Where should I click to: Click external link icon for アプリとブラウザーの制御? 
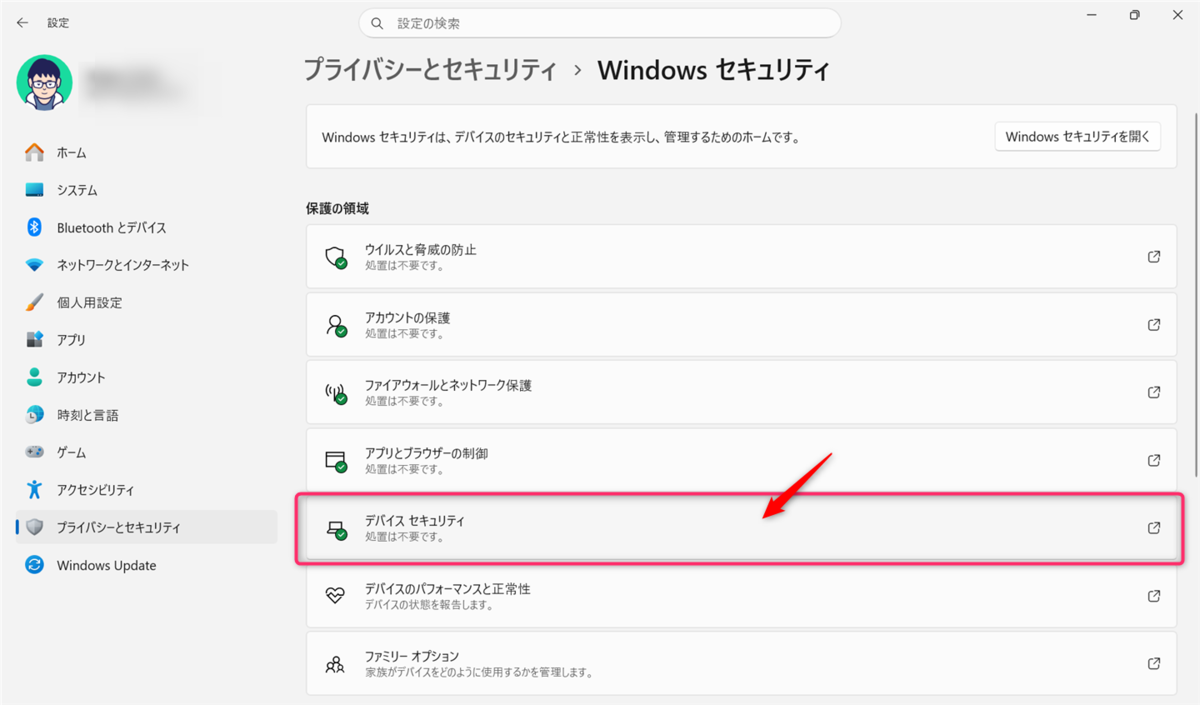coord(1154,460)
